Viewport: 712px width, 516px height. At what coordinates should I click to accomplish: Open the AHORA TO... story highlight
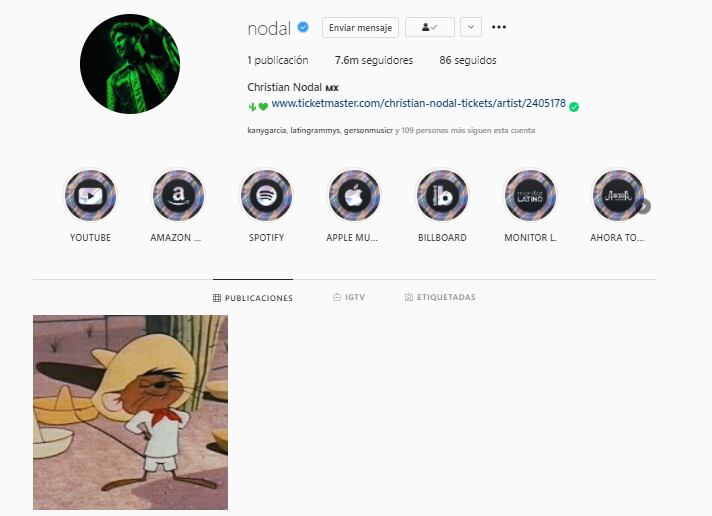[x=618, y=196]
